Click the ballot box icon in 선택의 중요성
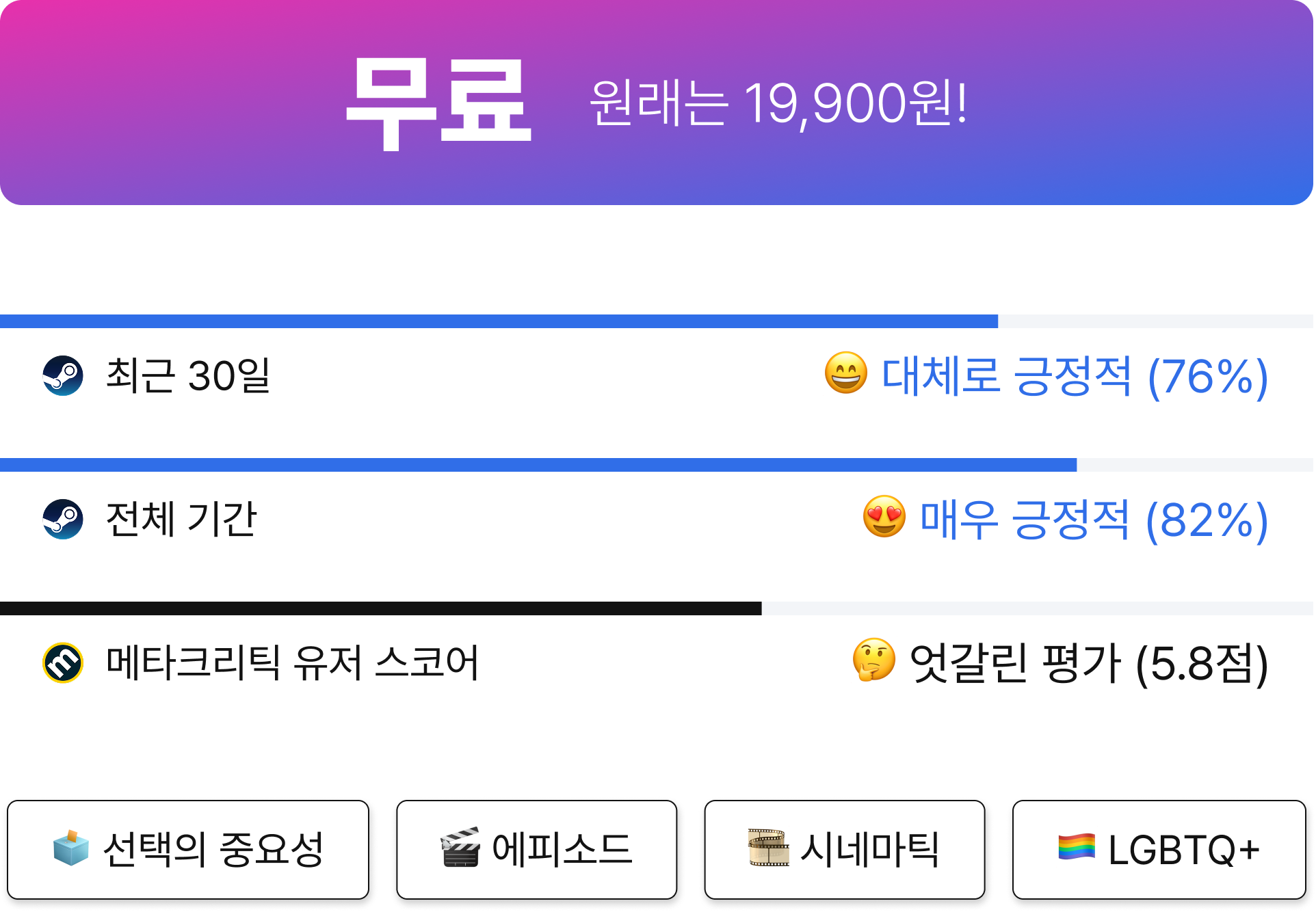The height and width of the screenshot is (912, 1316). point(71,848)
